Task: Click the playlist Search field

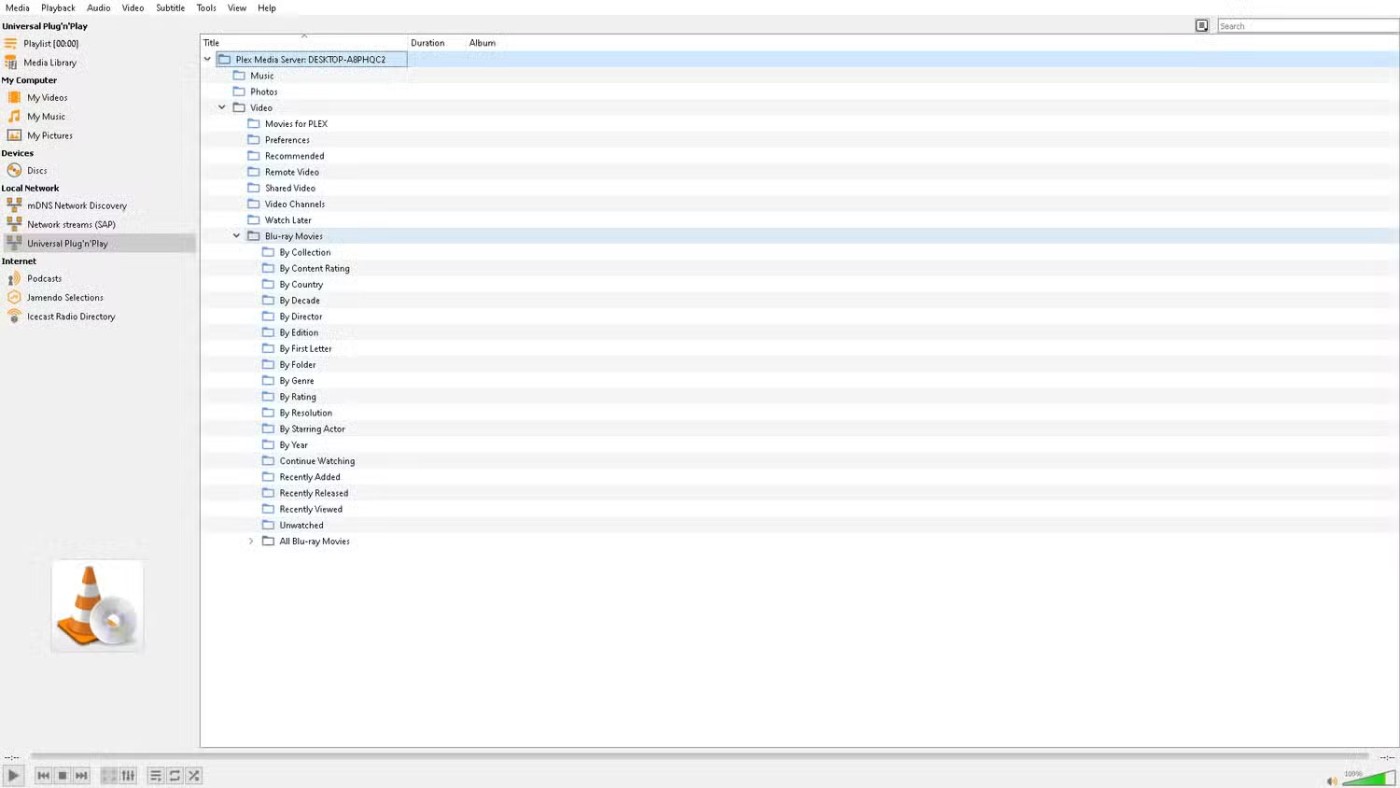Action: [x=1305, y=26]
